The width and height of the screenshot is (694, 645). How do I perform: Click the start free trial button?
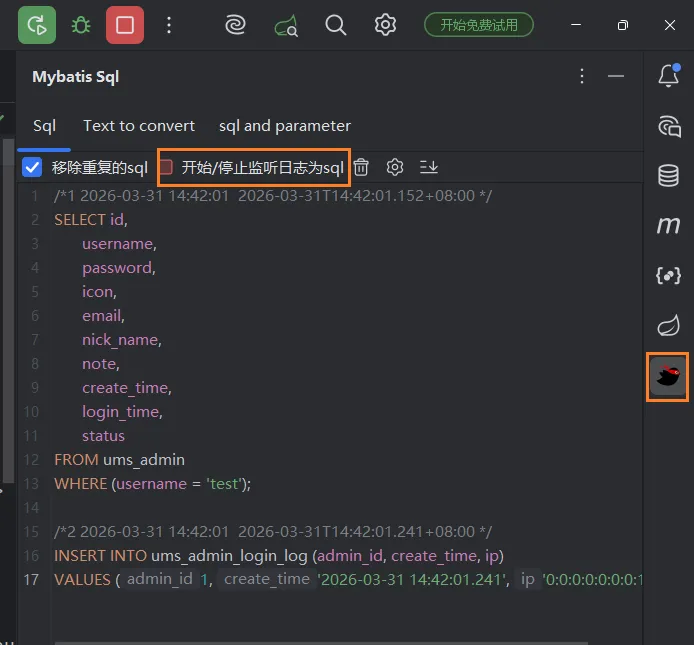coord(479,25)
